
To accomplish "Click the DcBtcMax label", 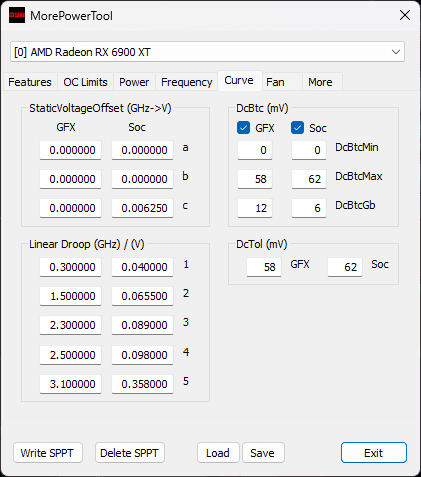I will pyautogui.click(x=359, y=176).
